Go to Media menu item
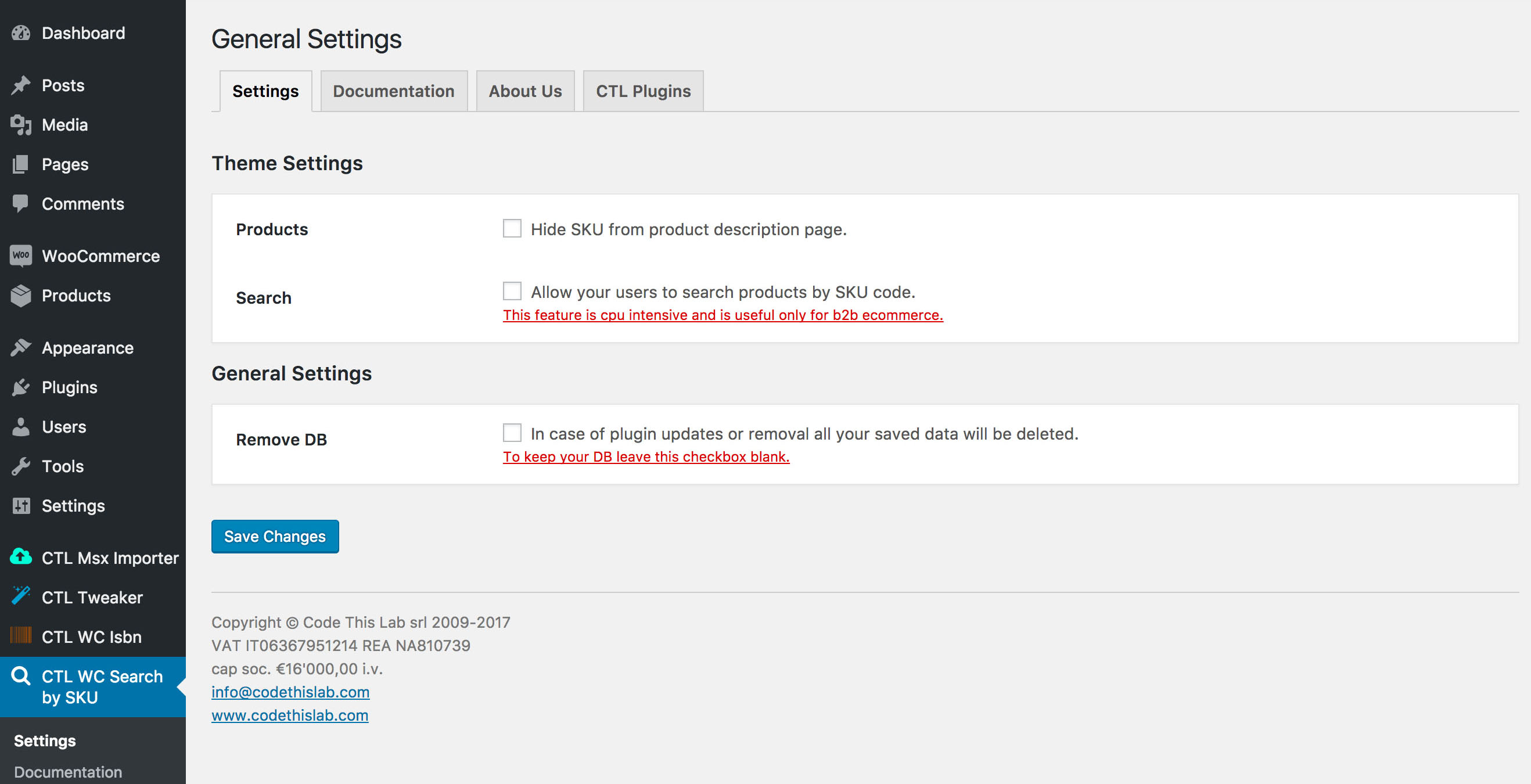 [93, 125]
